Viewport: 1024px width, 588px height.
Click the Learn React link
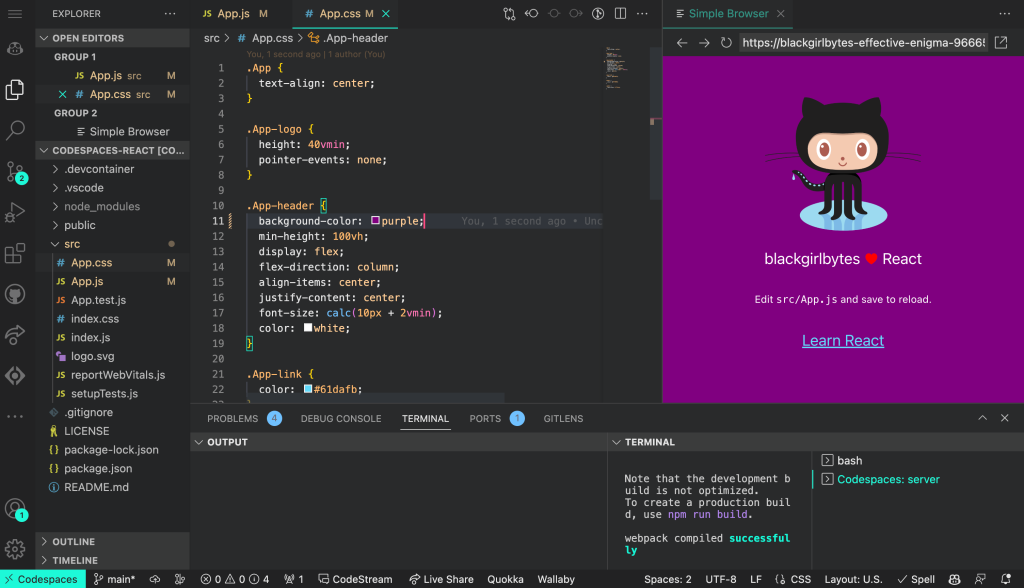(843, 340)
